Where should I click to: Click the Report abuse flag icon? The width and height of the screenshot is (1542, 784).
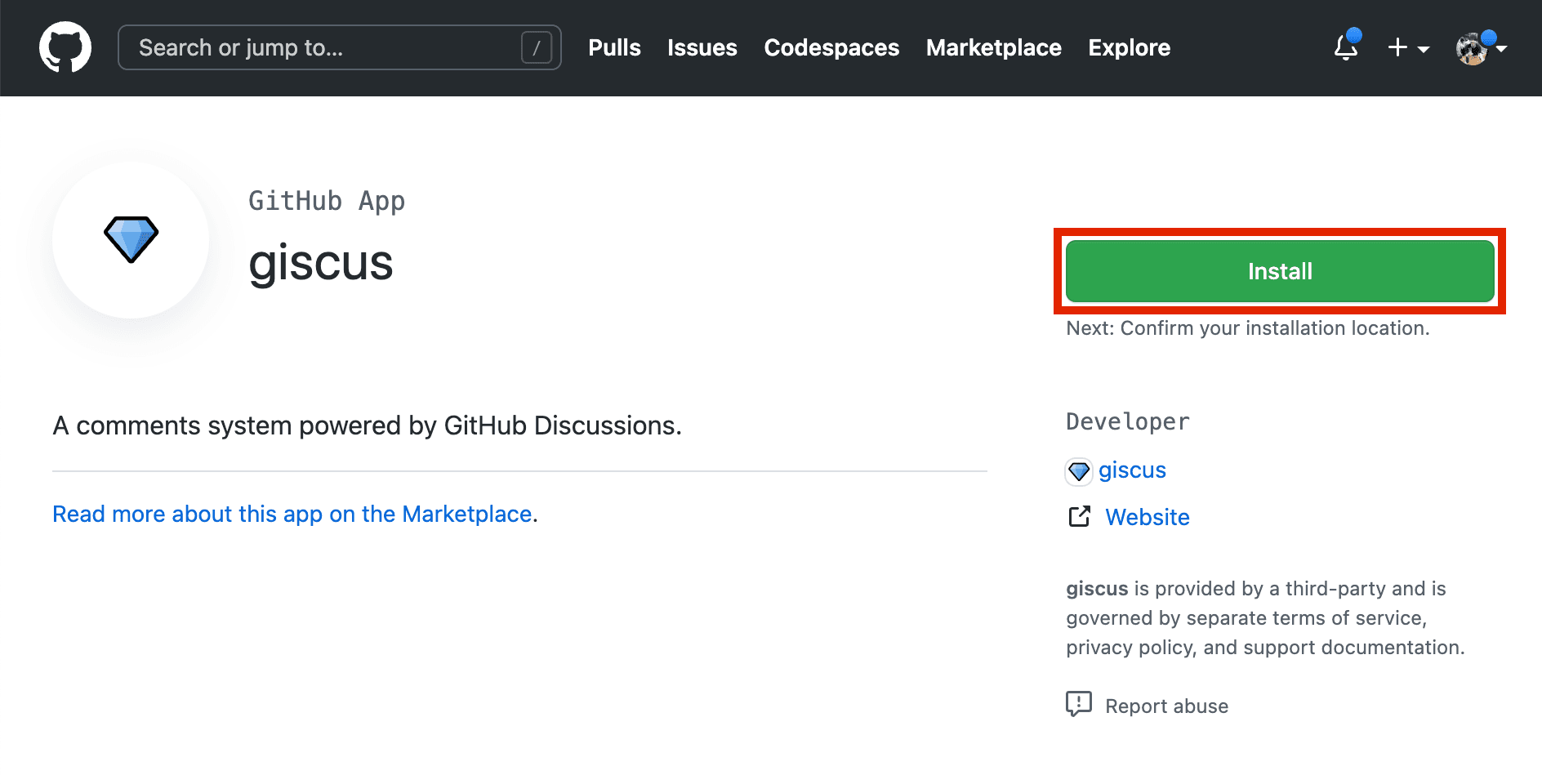pyautogui.click(x=1079, y=704)
